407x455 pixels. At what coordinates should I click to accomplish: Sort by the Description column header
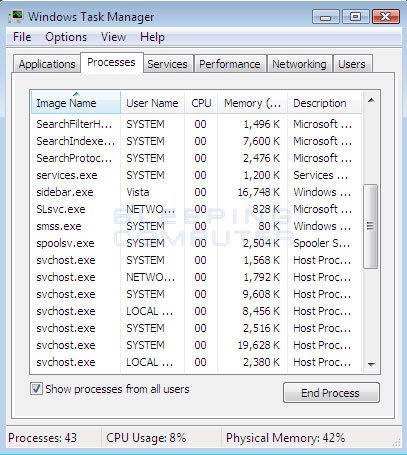point(324,103)
